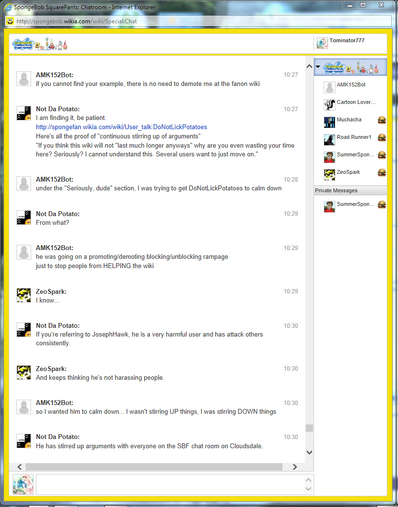Click the input box scroll down arrow

308,489
